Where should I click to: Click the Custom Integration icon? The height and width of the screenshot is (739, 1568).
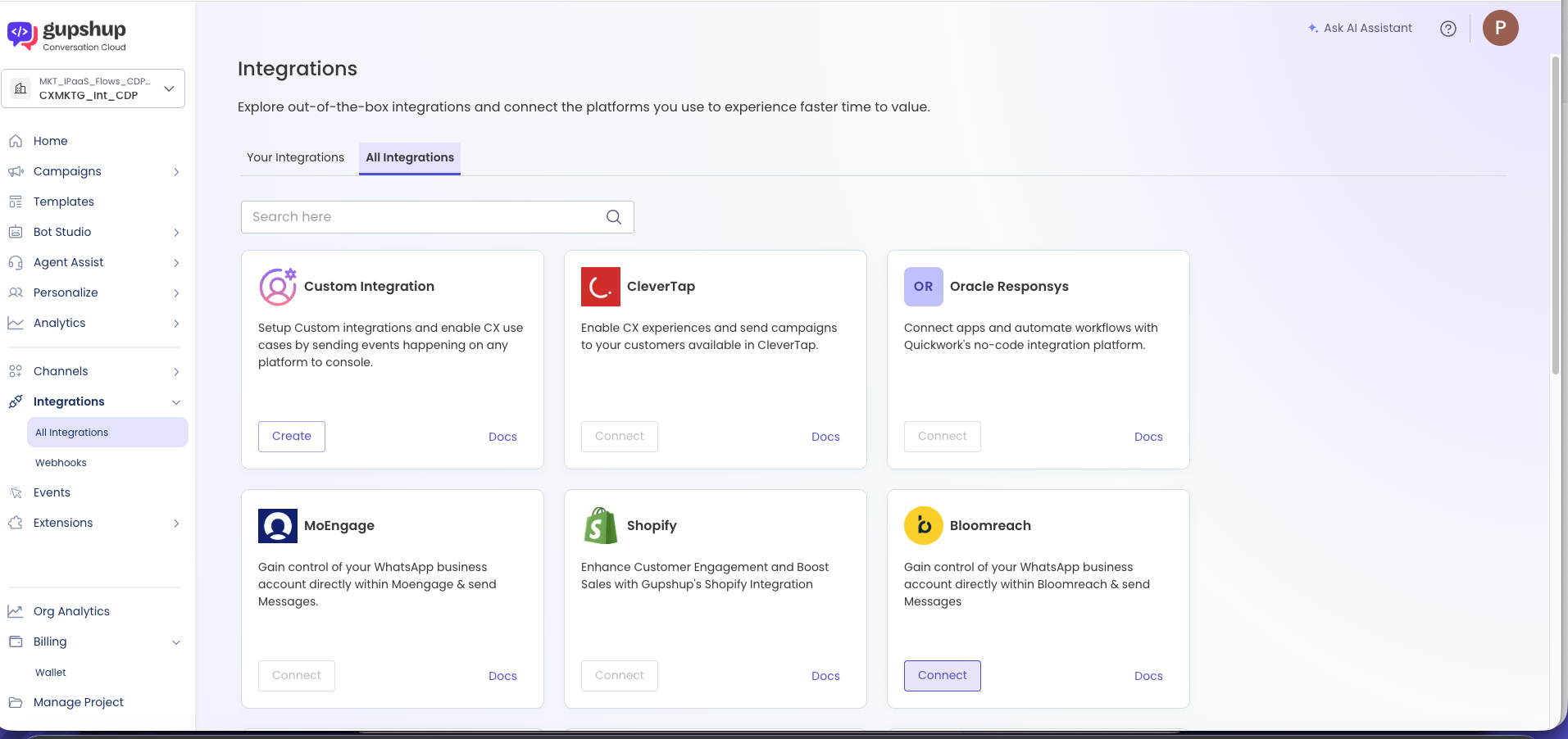(x=278, y=287)
